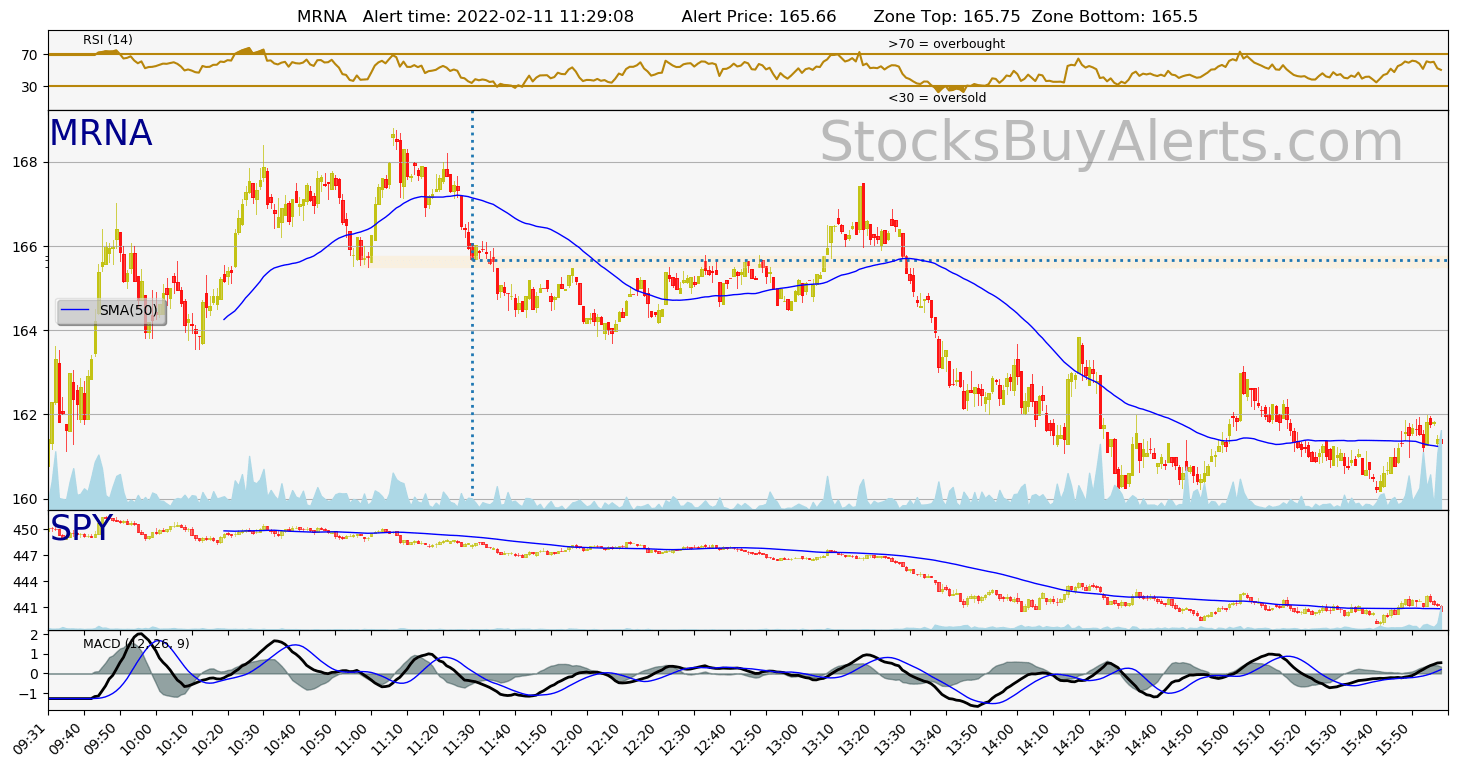
Task: Click the 447 SPY axis label
Action: [x=26, y=556]
